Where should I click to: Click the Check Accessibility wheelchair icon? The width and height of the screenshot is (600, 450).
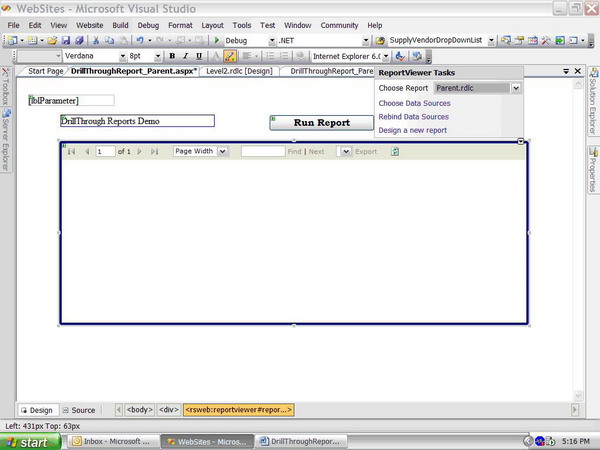pyautogui.click(x=400, y=56)
